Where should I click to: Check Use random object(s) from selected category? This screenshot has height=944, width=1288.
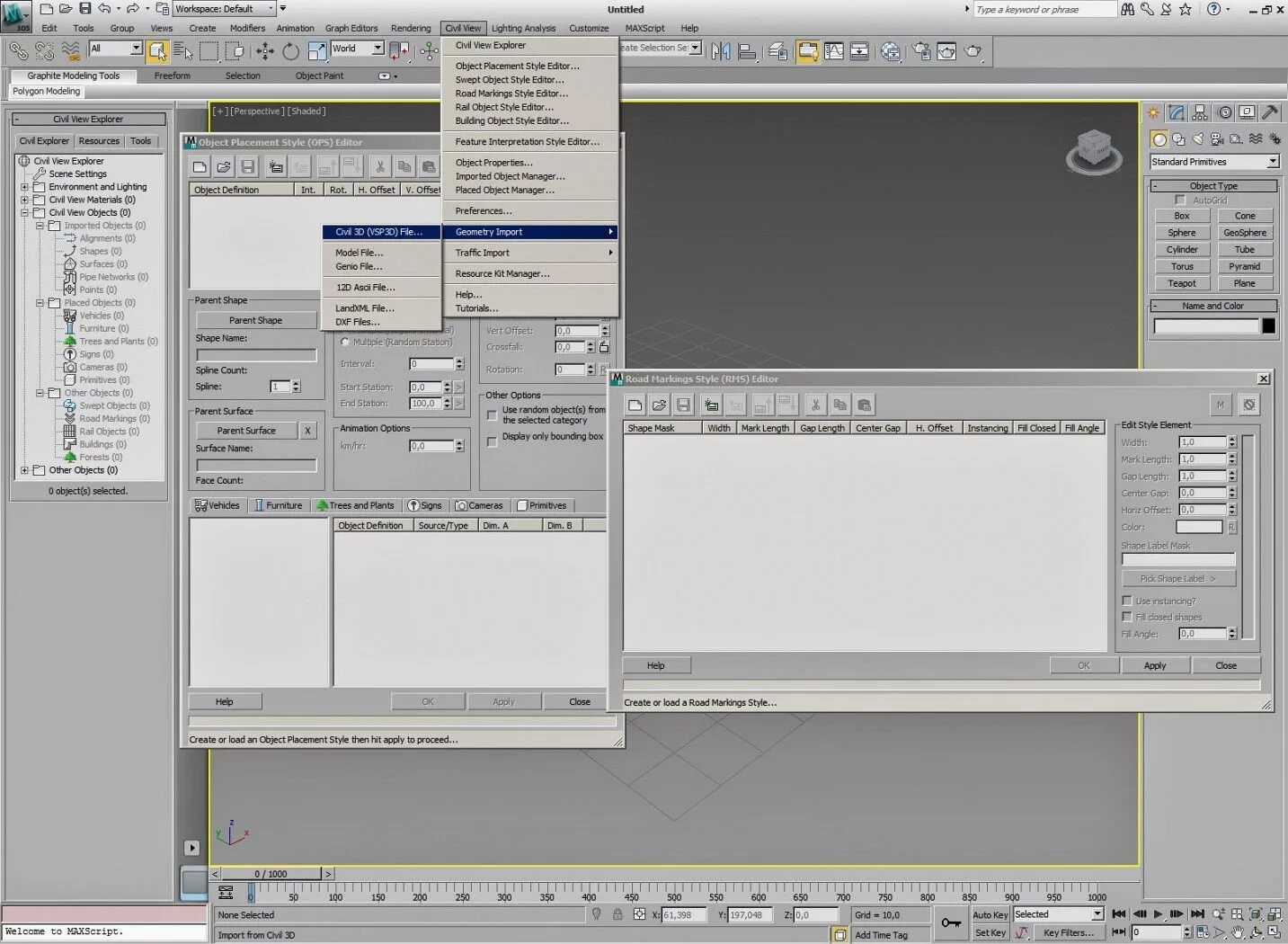492,415
